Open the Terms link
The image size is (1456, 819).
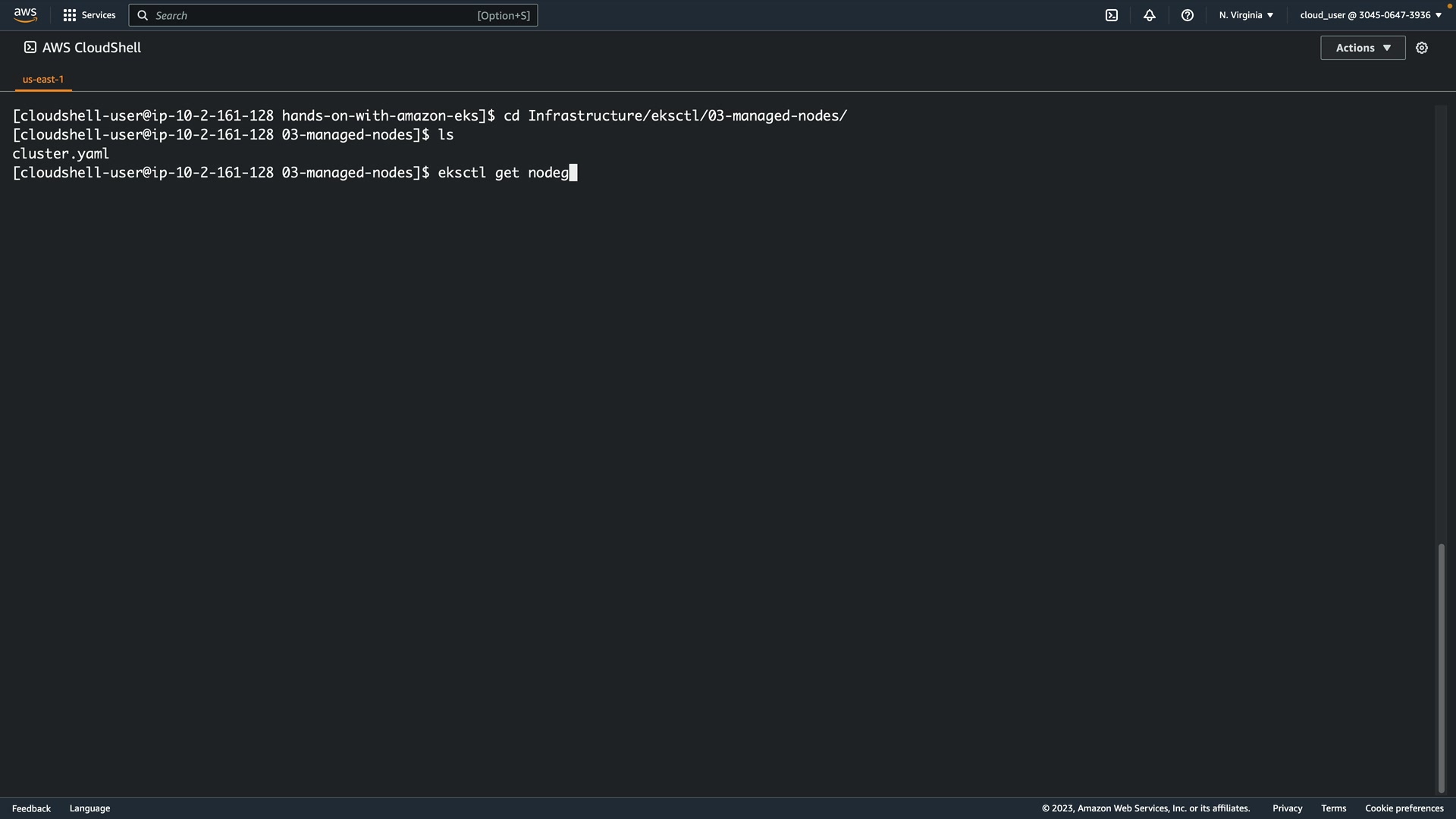(x=1333, y=808)
